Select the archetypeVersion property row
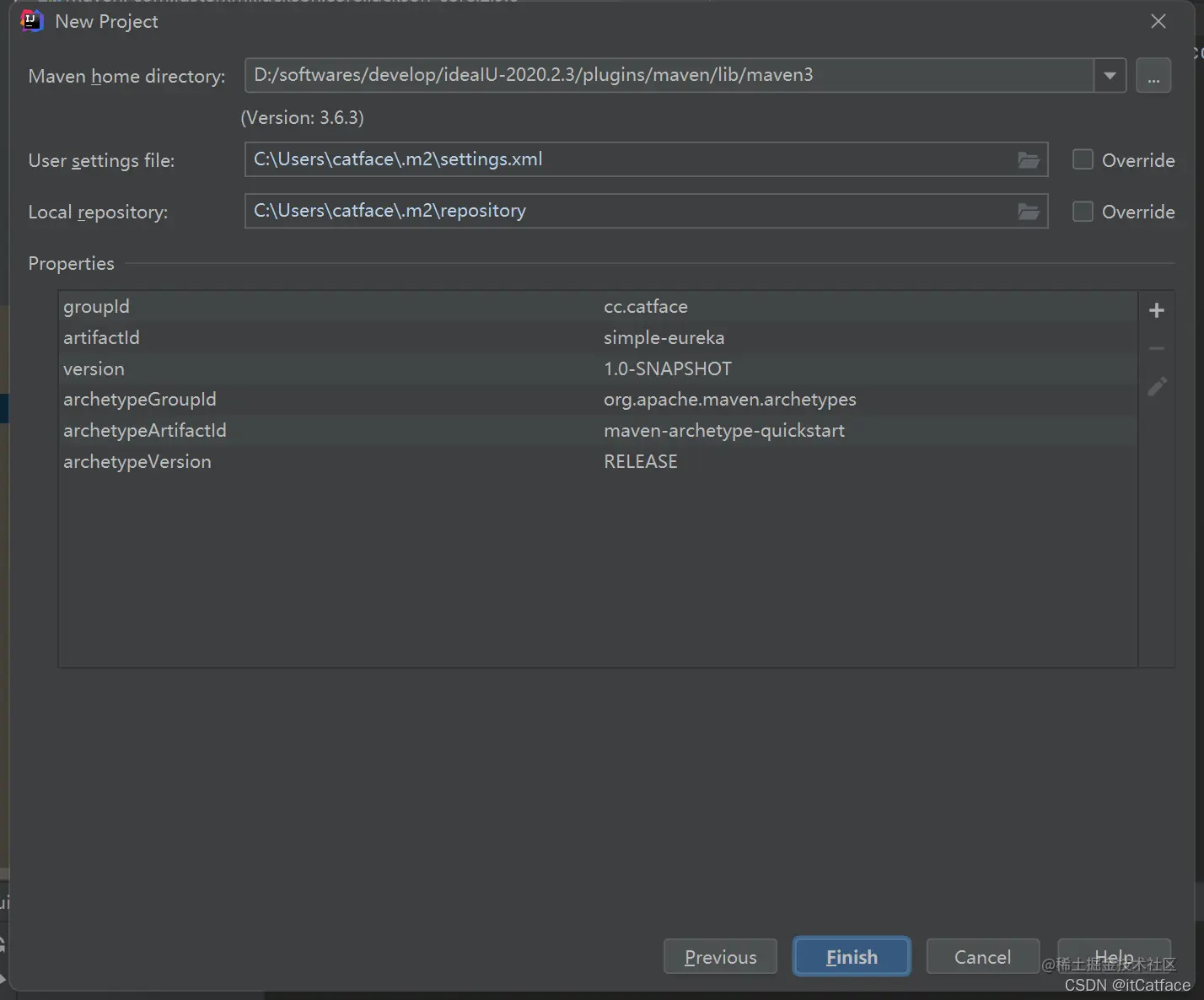The height and width of the screenshot is (1000, 1204). [598, 462]
